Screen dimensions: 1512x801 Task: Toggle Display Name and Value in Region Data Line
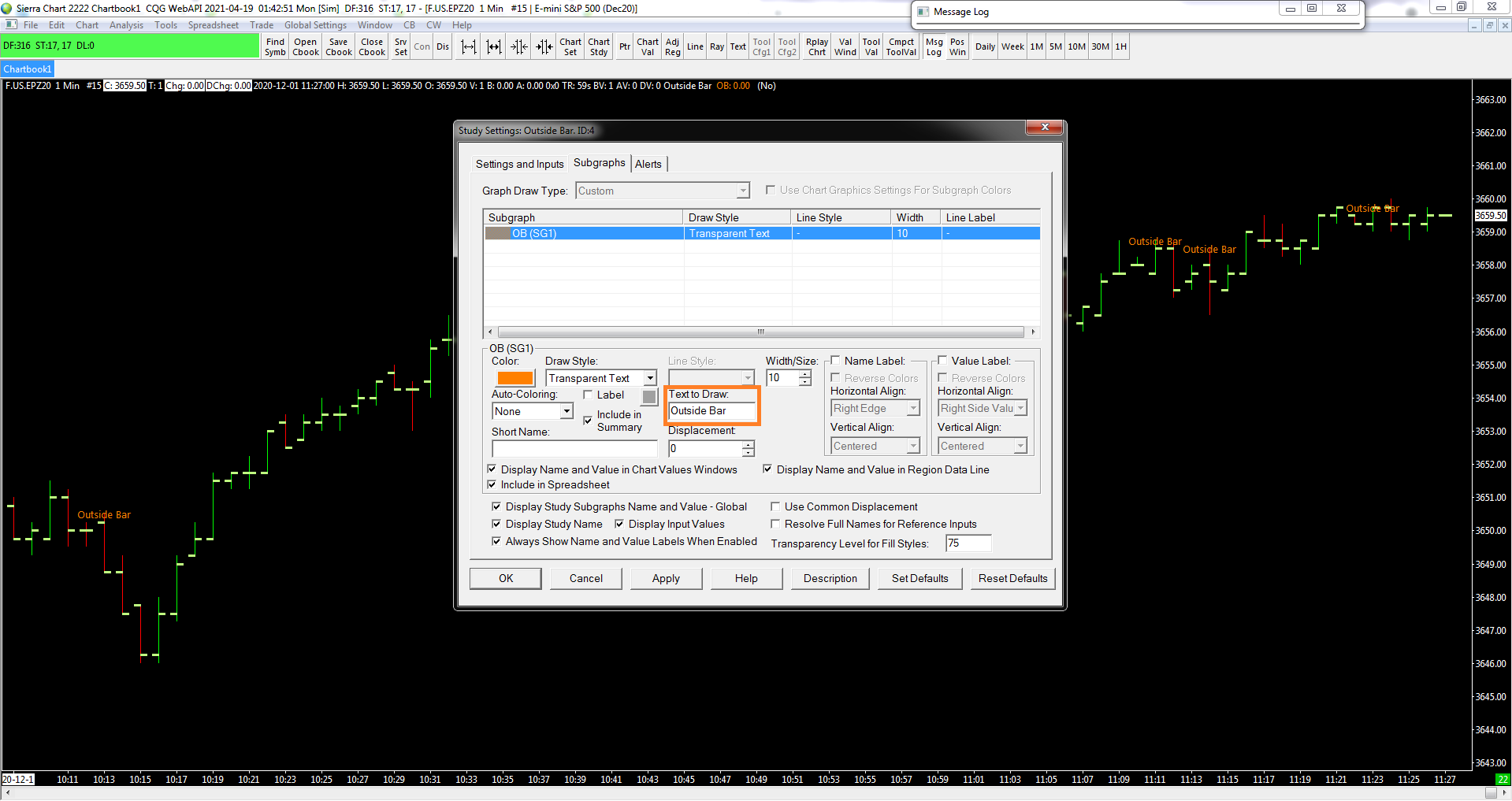tap(767, 469)
